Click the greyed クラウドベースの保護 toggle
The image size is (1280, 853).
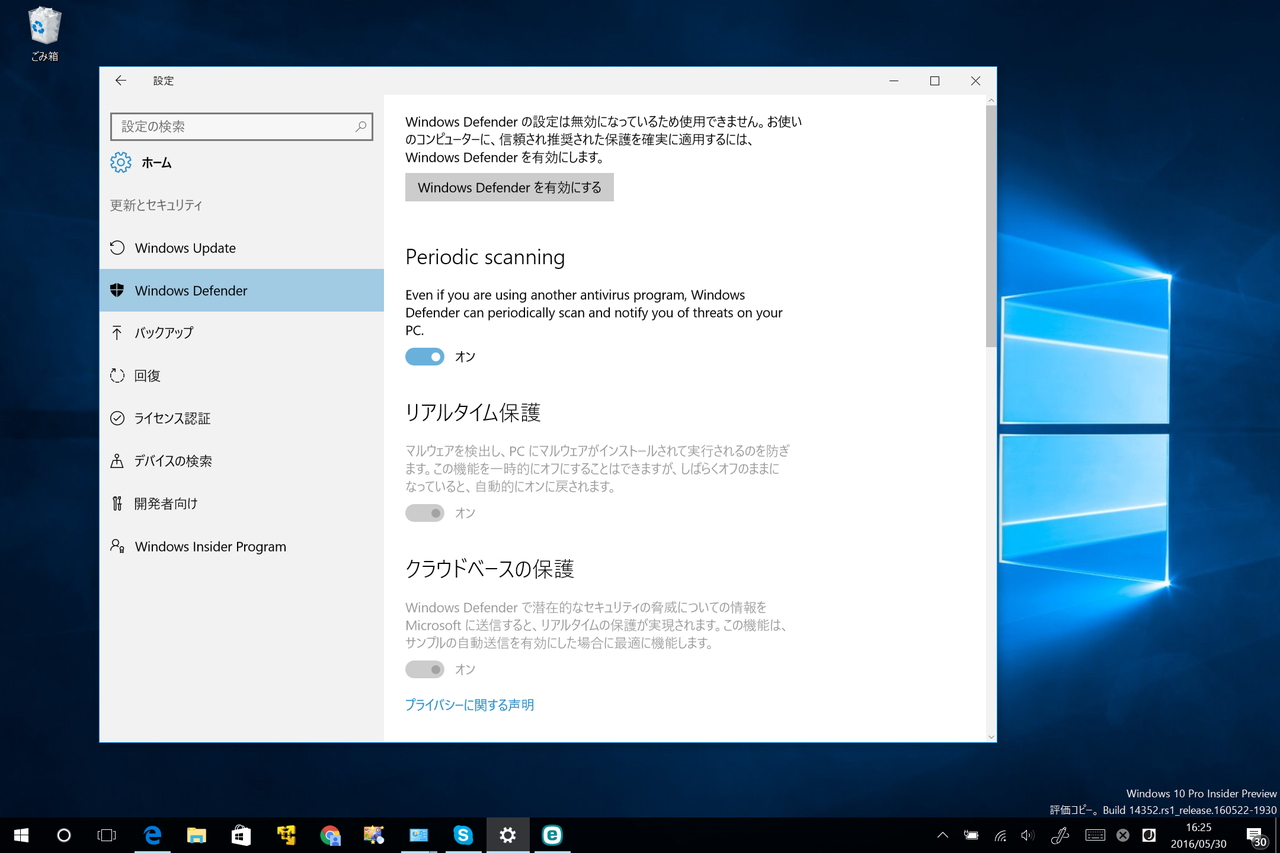click(x=425, y=669)
